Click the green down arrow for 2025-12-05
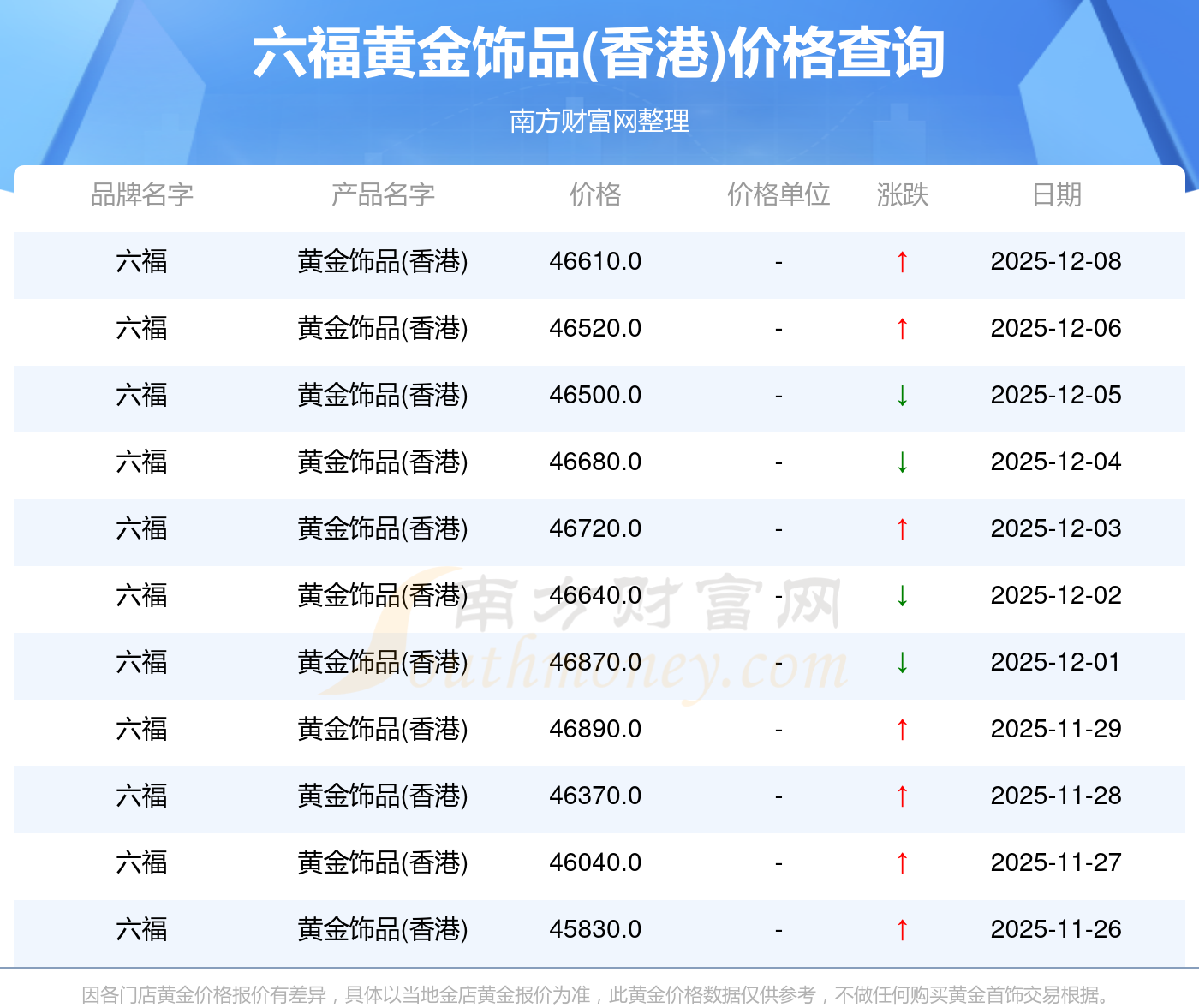 (902, 395)
